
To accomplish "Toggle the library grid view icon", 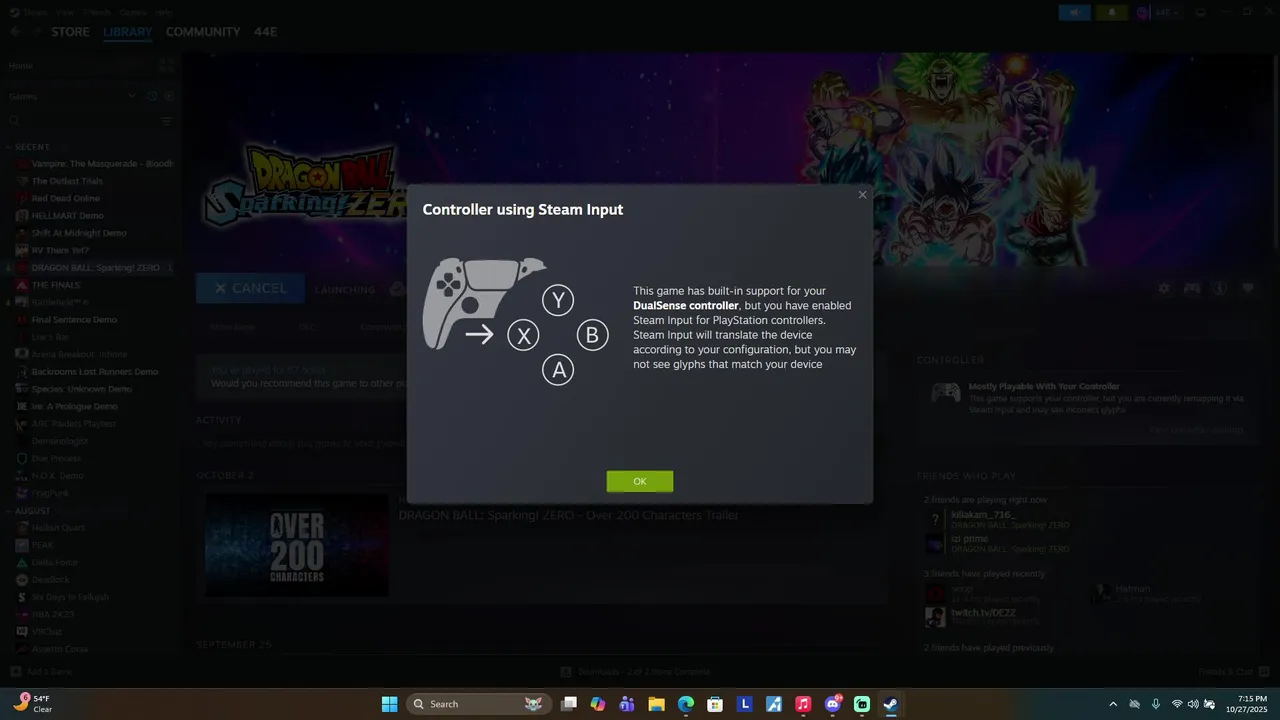I will click(x=166, y=66).
